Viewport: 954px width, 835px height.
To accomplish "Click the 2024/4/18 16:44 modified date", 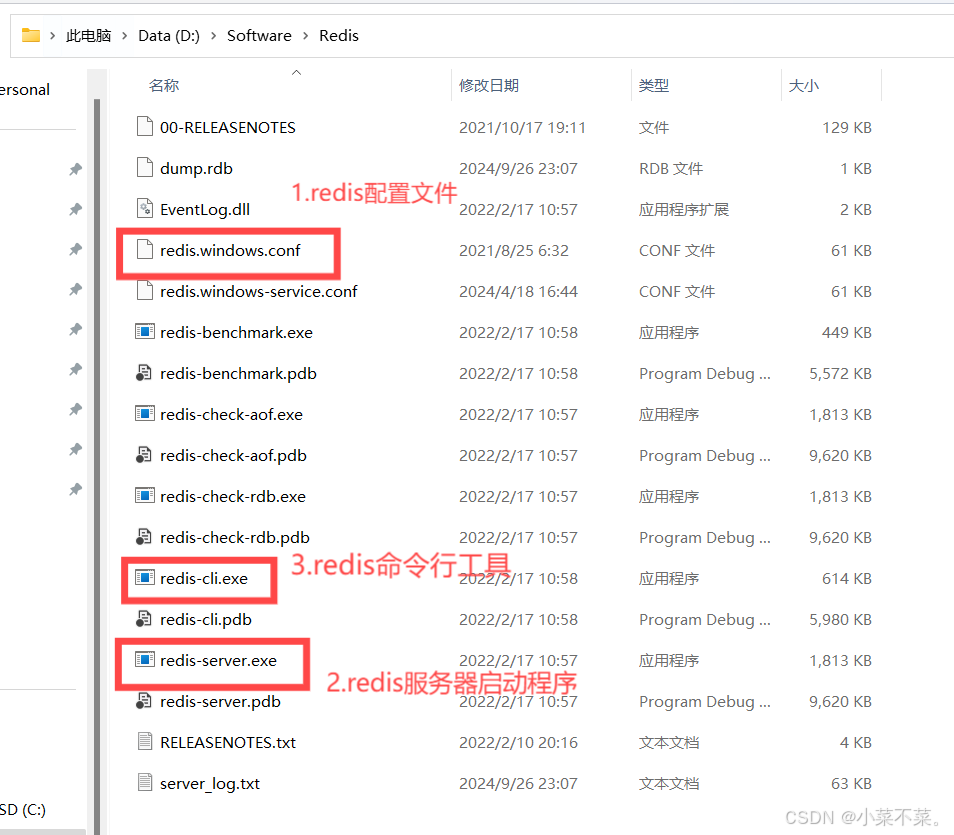I will (x=518, y=292).
